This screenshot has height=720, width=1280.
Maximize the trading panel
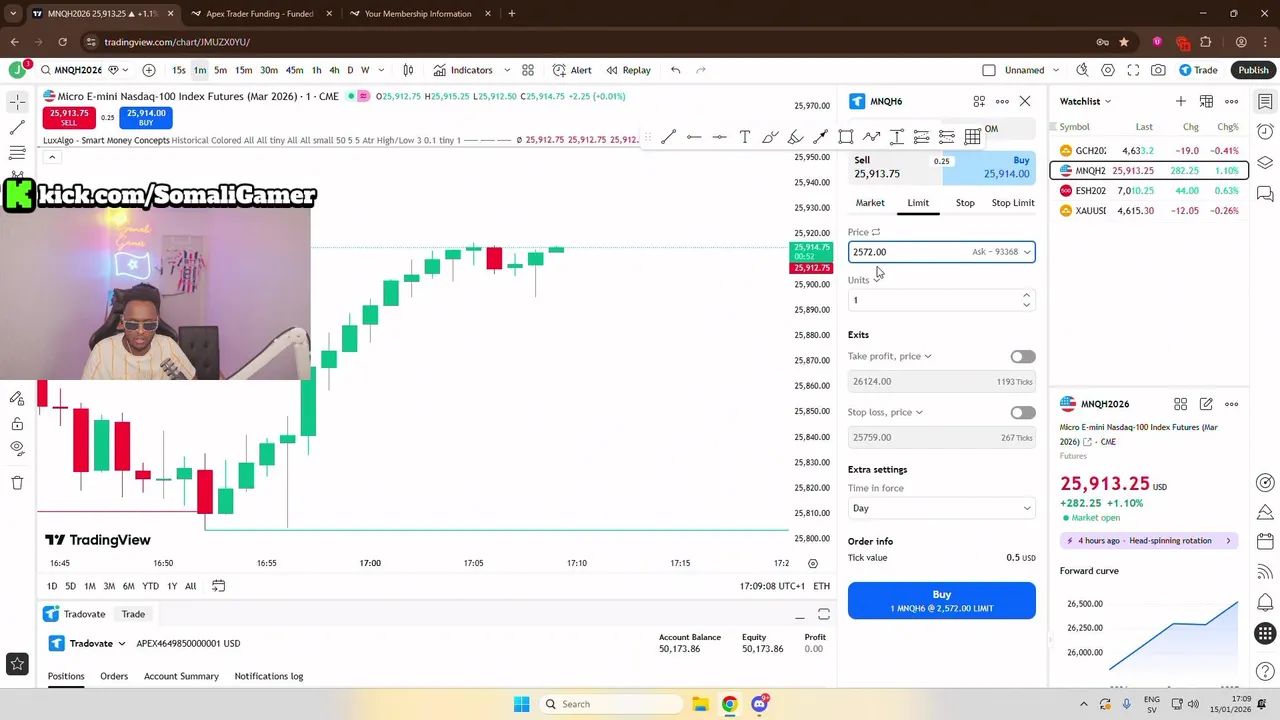point(824,614)
